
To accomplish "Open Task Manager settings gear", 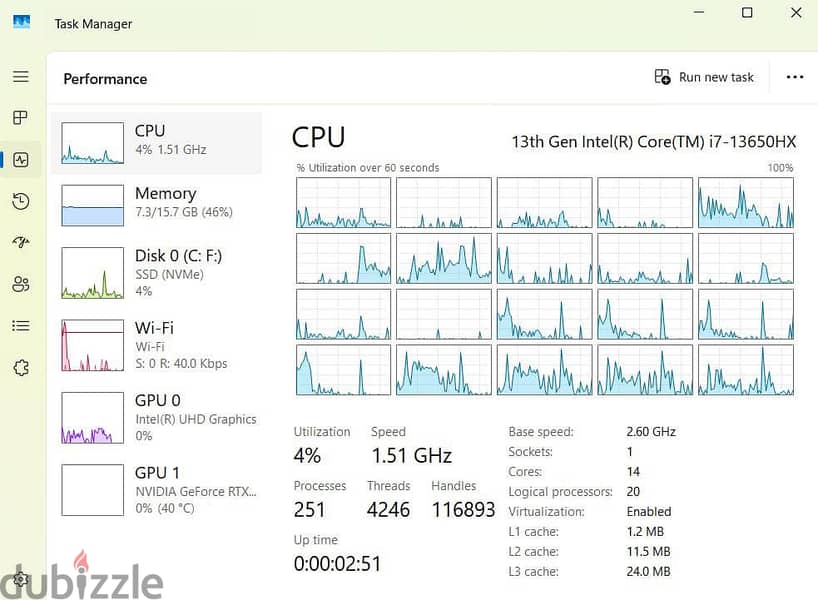I will coord(21,579).
